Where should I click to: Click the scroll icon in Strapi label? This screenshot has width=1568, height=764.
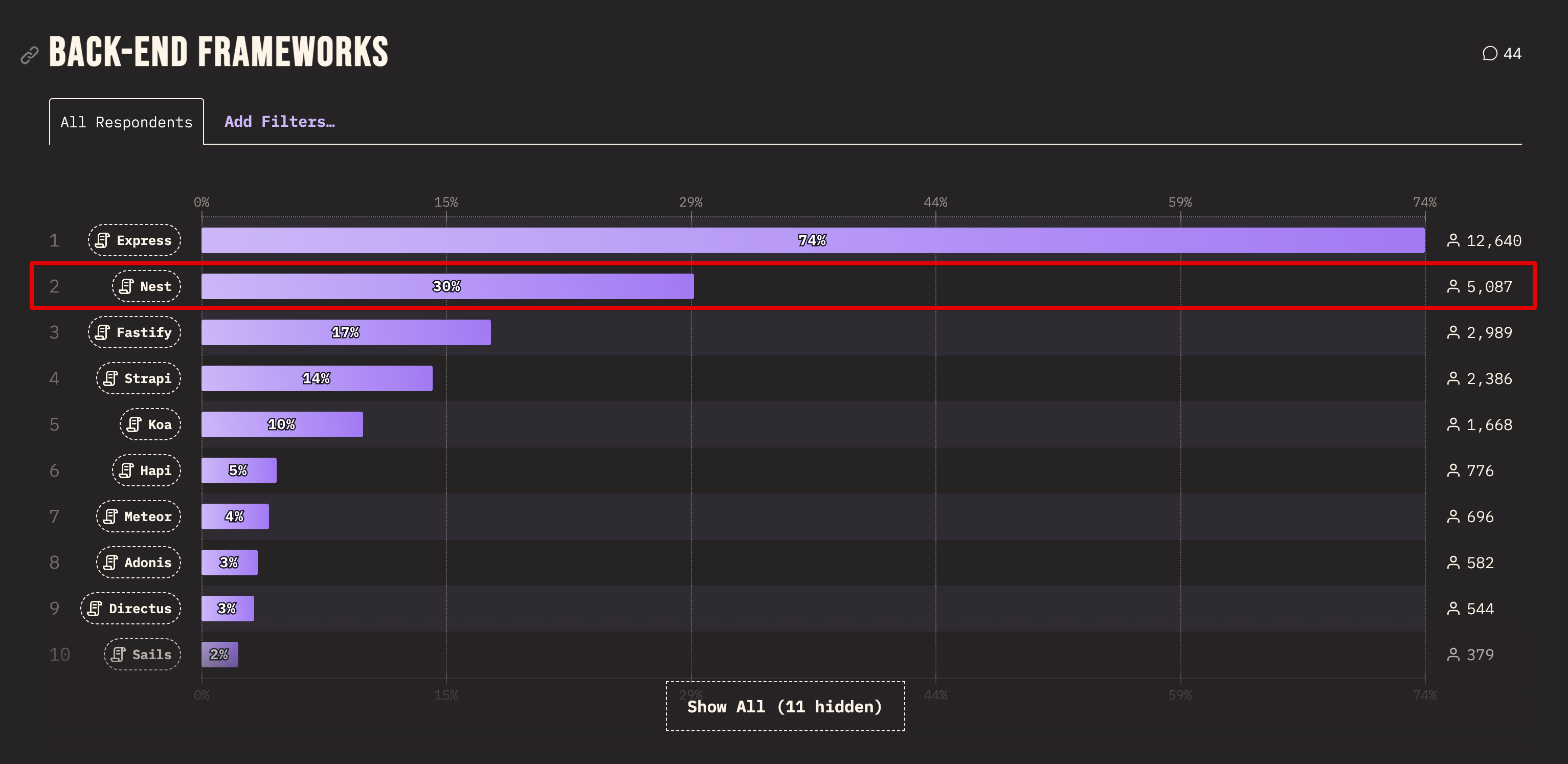[110, 378]
